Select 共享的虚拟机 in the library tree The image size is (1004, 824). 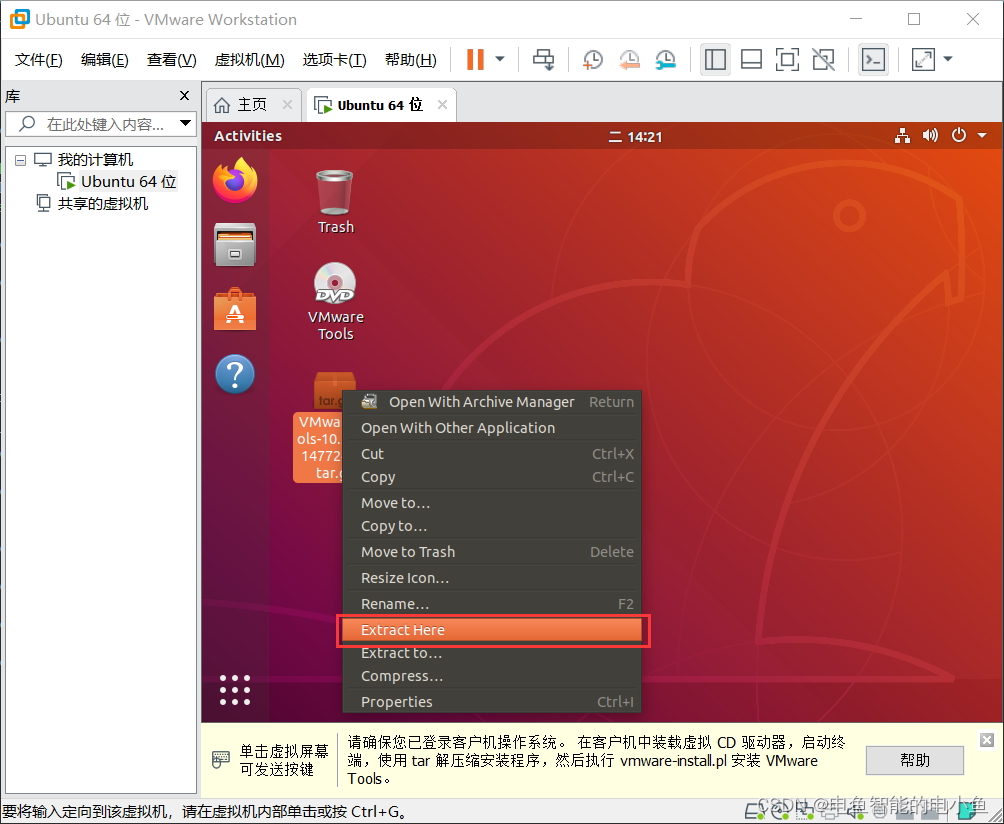coord(102,204)
